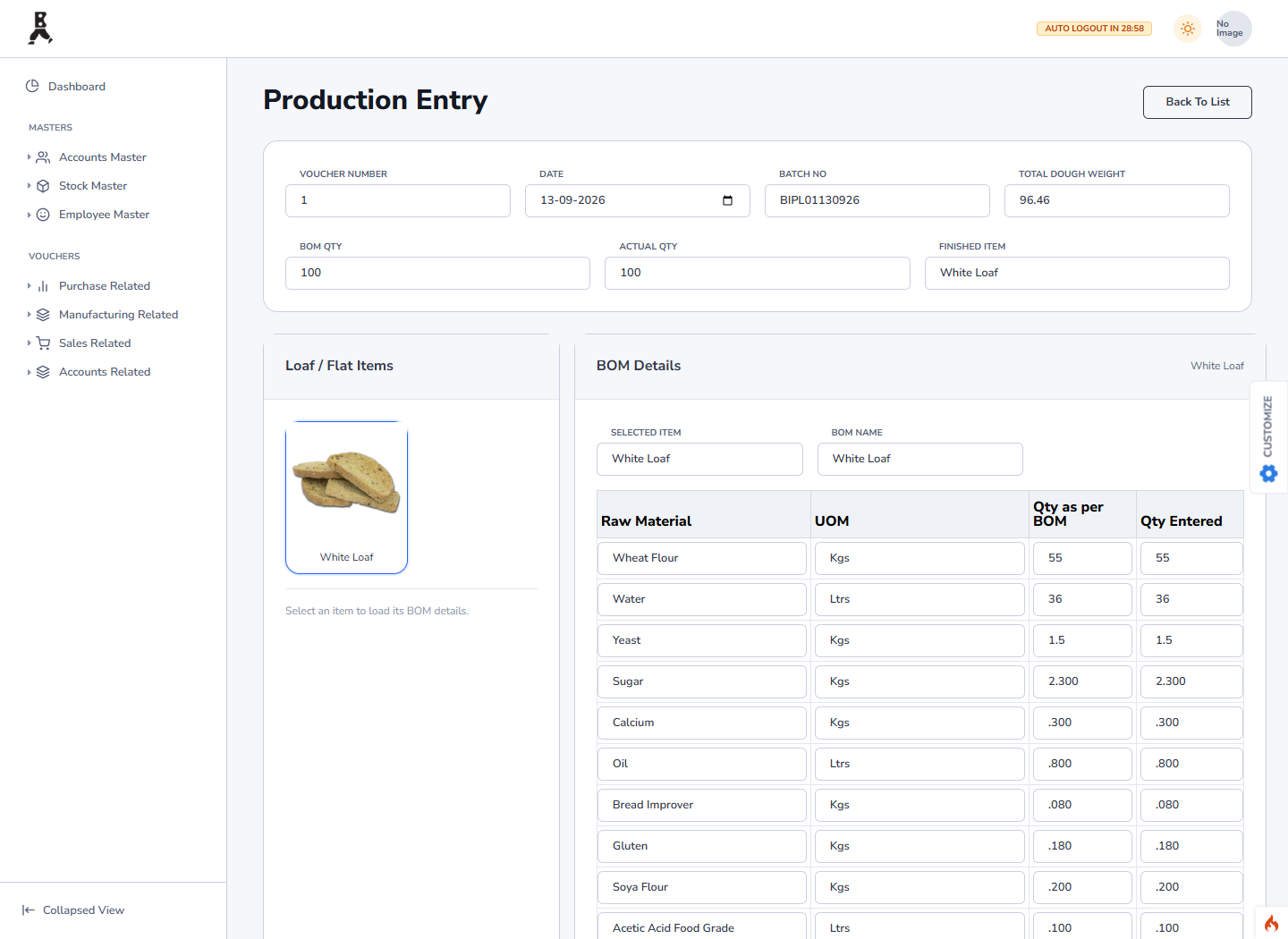Click the AUTO LOGOUT timer badge
The height and width of the screenshot is (939, 1288).
[1094, 29]
